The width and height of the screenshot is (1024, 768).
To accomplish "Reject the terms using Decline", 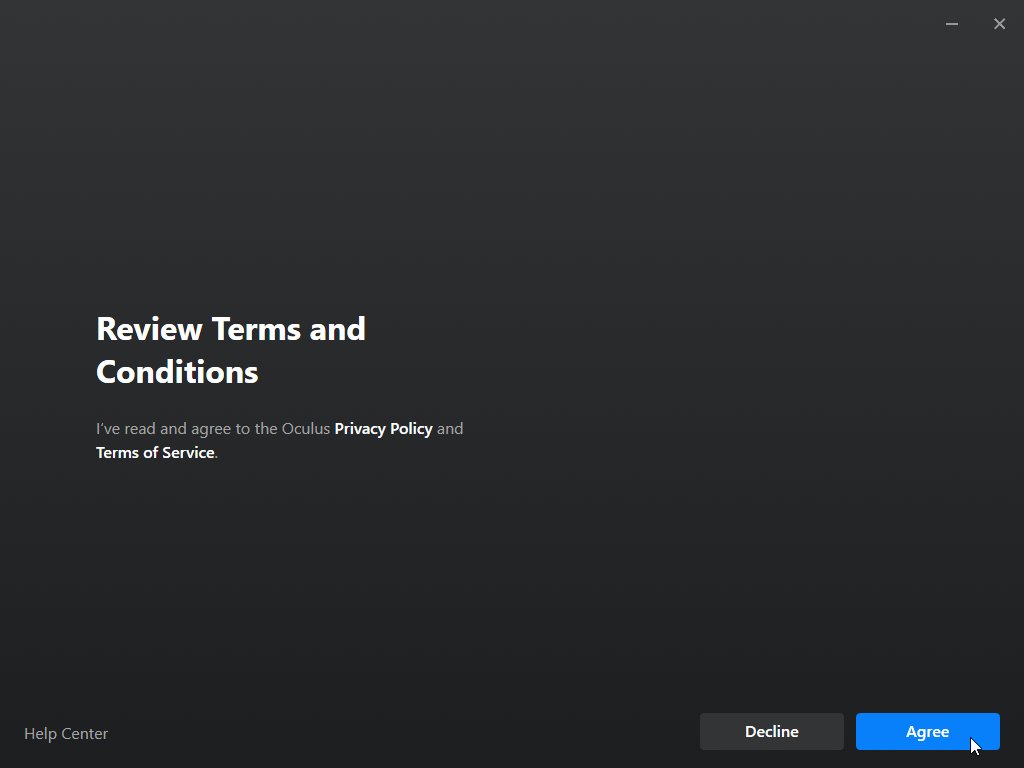I will 771,732.
